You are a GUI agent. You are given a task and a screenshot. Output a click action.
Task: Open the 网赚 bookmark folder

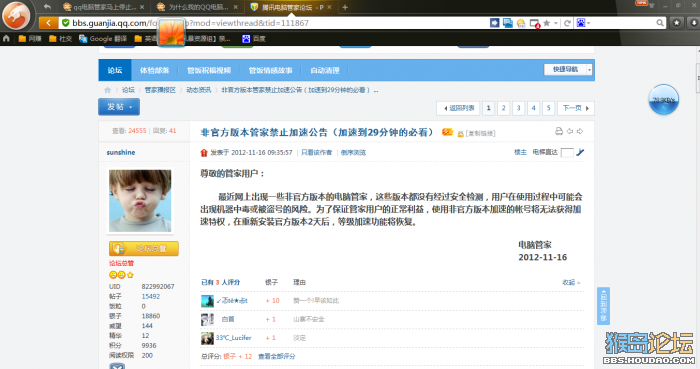30,39
